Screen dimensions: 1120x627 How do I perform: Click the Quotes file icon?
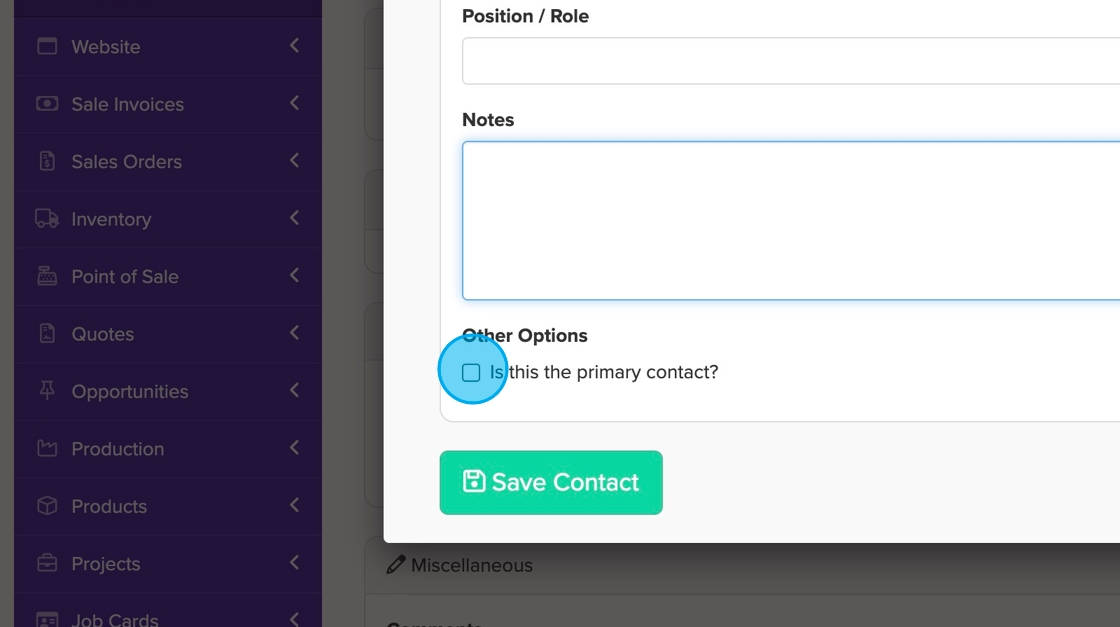(x=47, y=333)
